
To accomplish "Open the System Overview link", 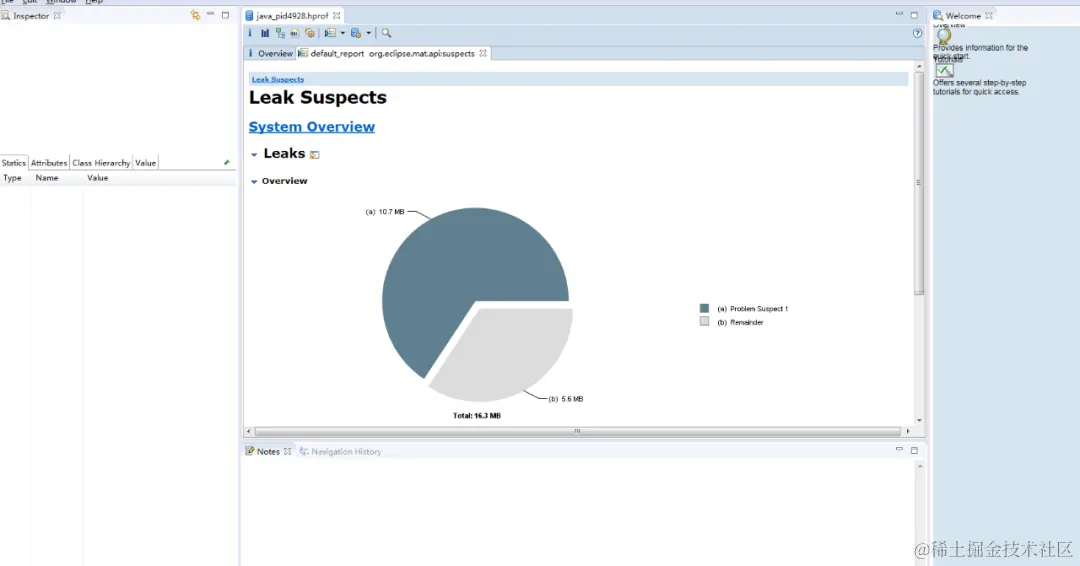I will [x=311, y=127].
